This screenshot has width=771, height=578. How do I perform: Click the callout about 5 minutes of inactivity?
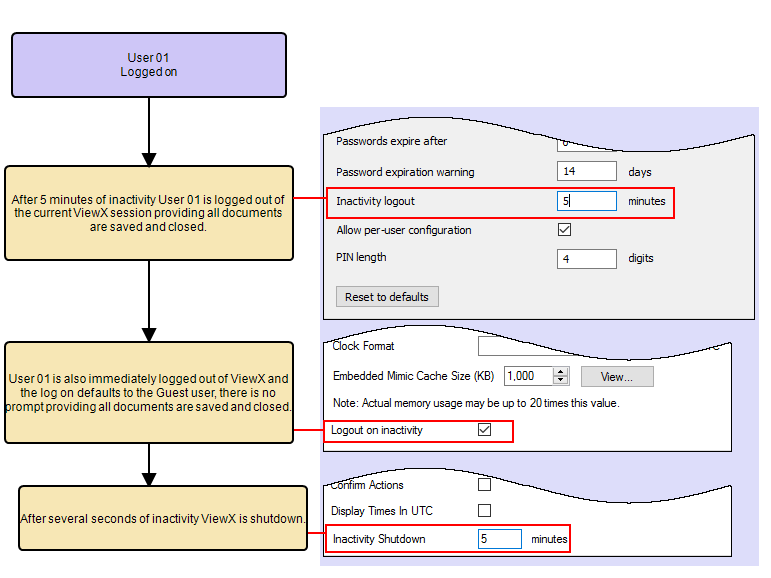[149, 213]
